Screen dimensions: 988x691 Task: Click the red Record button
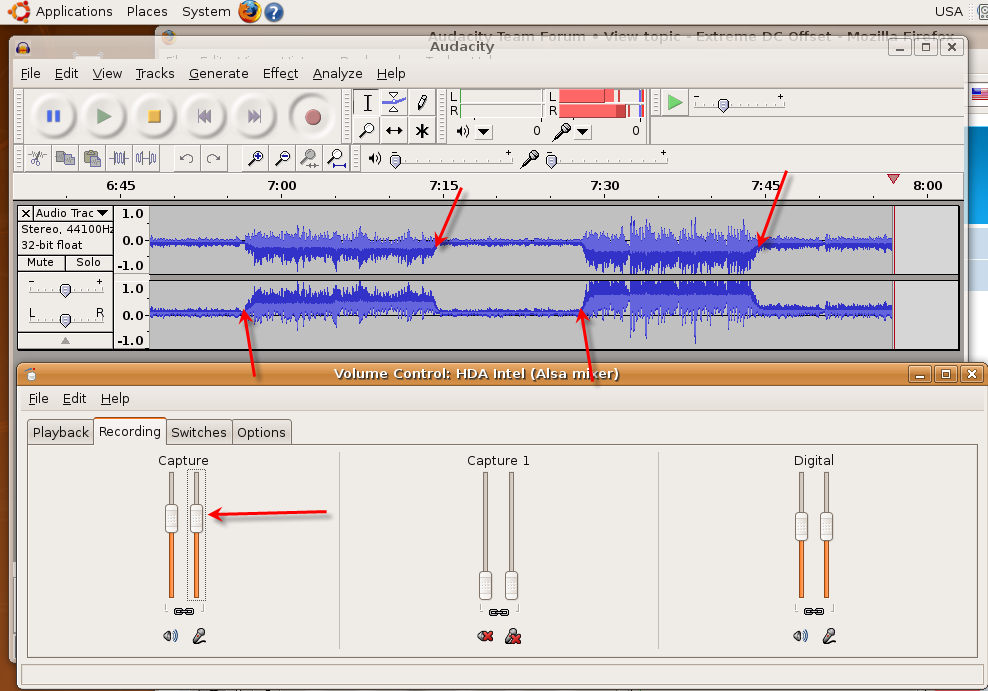313,117
